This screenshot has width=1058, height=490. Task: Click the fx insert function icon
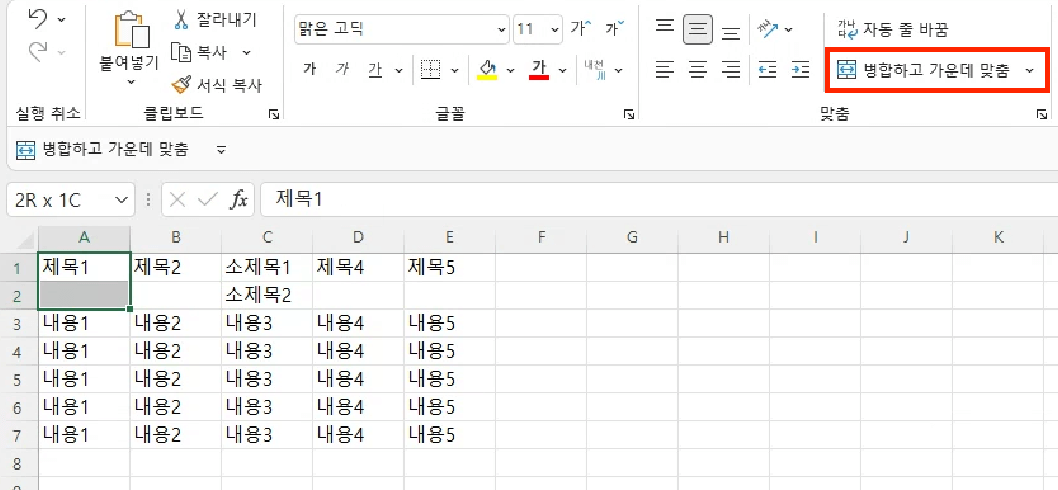tap(240, 200)
